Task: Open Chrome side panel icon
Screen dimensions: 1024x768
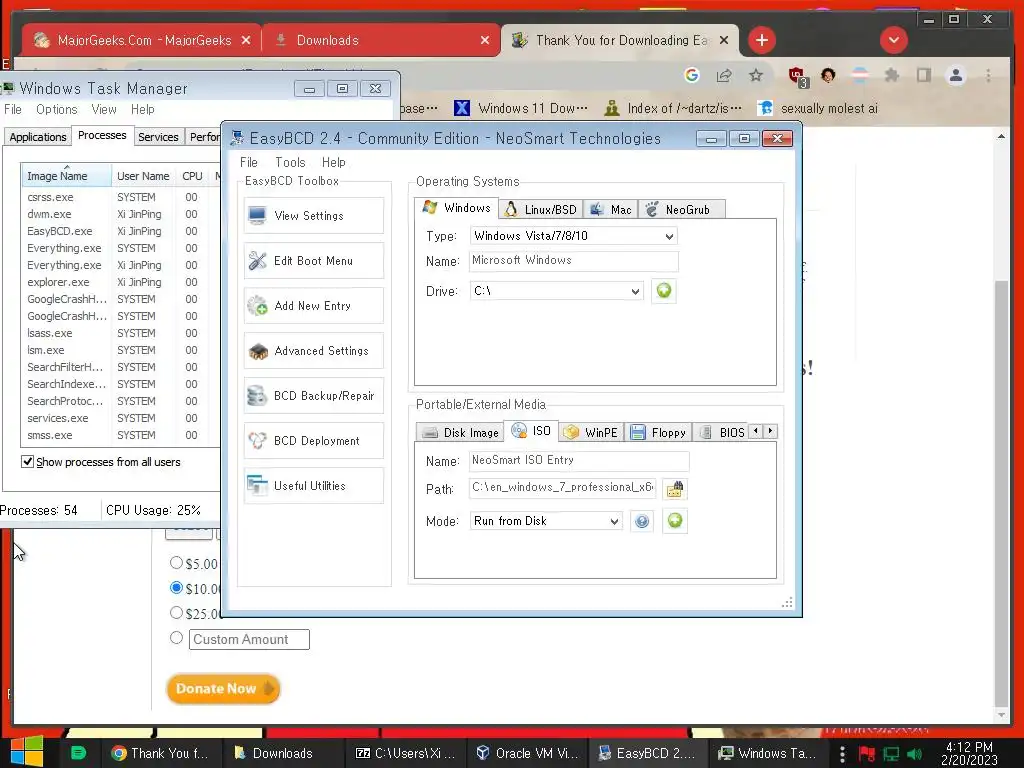Action: click(923, 76)
